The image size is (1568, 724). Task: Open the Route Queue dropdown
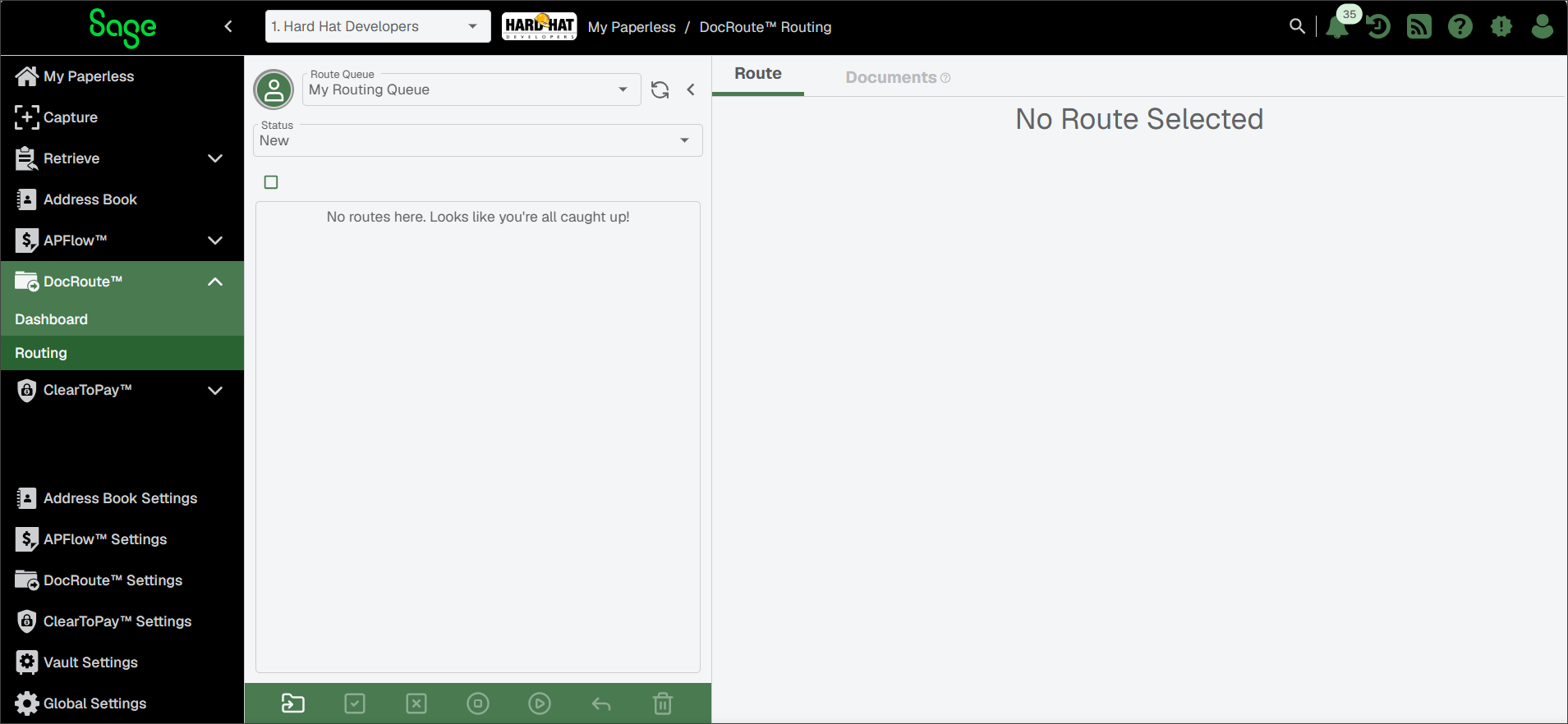pos(471,89)
